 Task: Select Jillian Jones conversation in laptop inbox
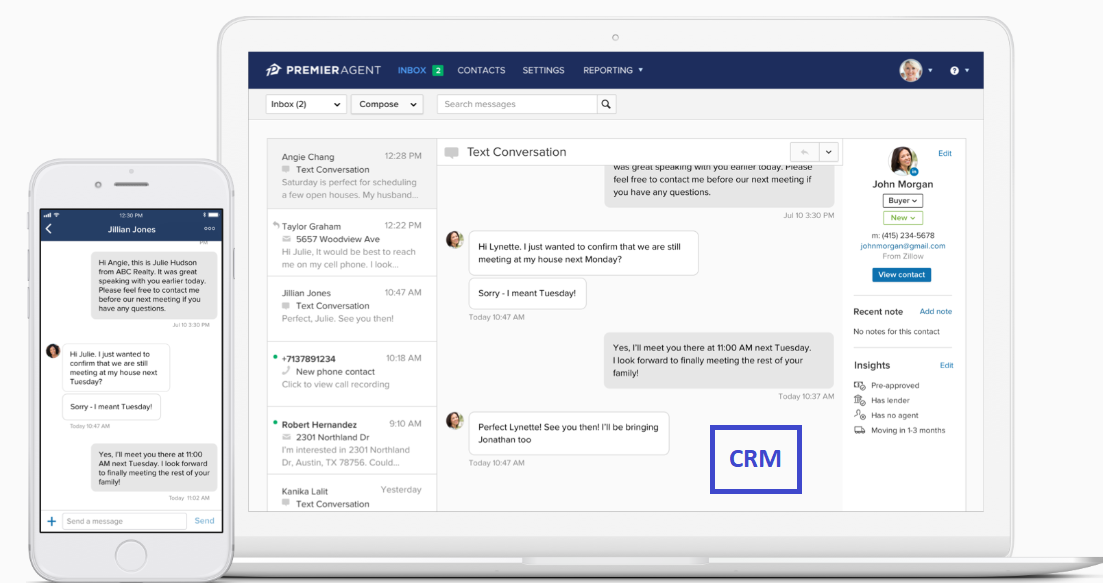(x=352, y=309)
